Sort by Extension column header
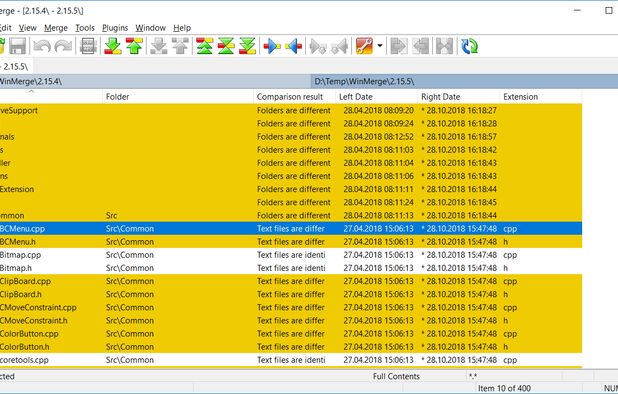The height and width of the screenshot is (394, 618). click(540, 97)
